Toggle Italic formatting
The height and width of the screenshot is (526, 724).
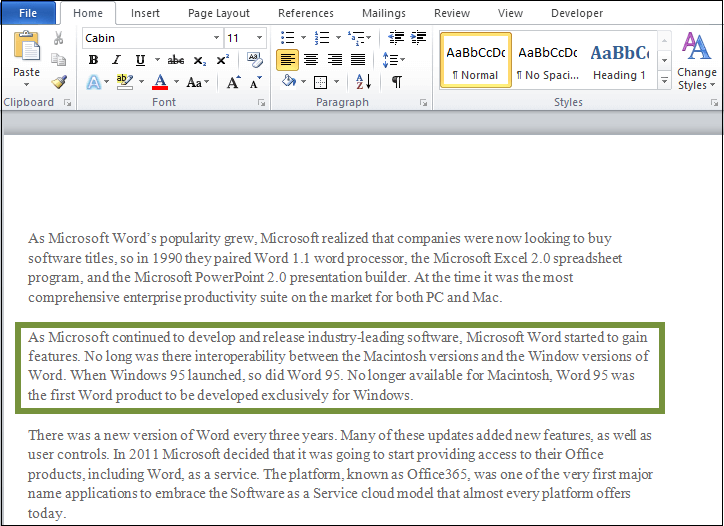[x=116, y=60]
